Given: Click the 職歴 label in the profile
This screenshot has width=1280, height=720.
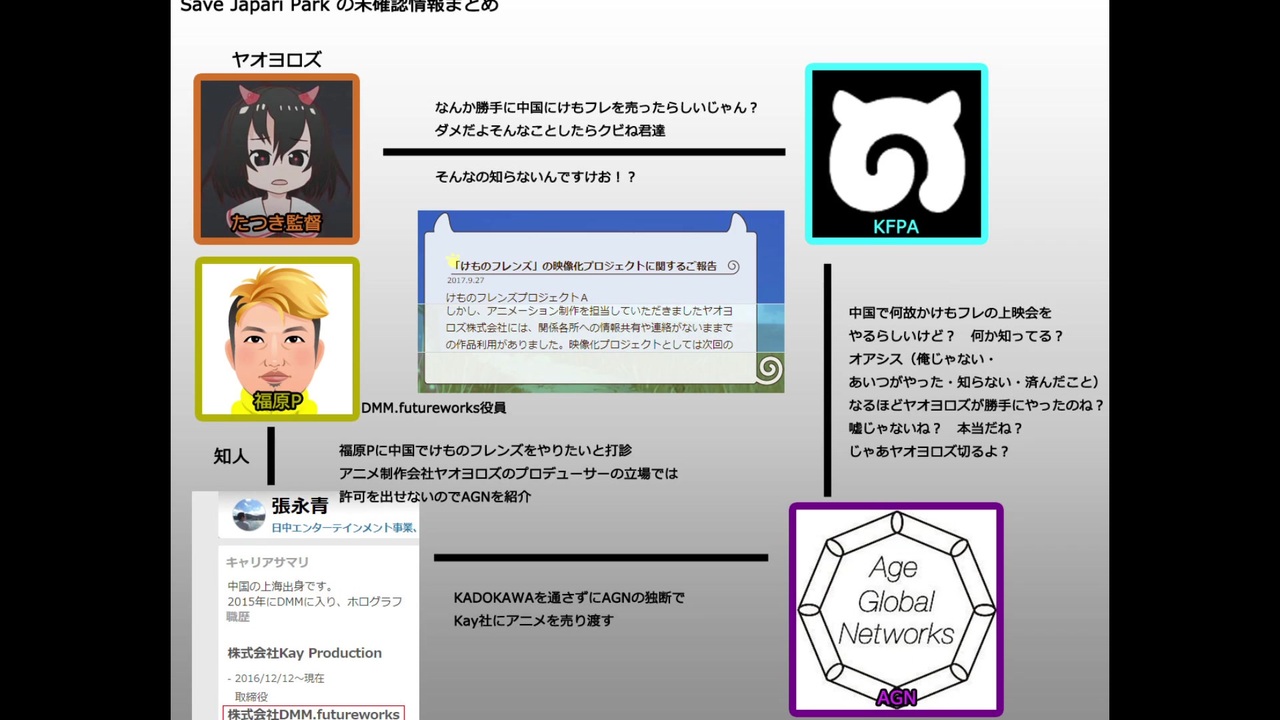Looking at the screenshot, I should (238, 617).
